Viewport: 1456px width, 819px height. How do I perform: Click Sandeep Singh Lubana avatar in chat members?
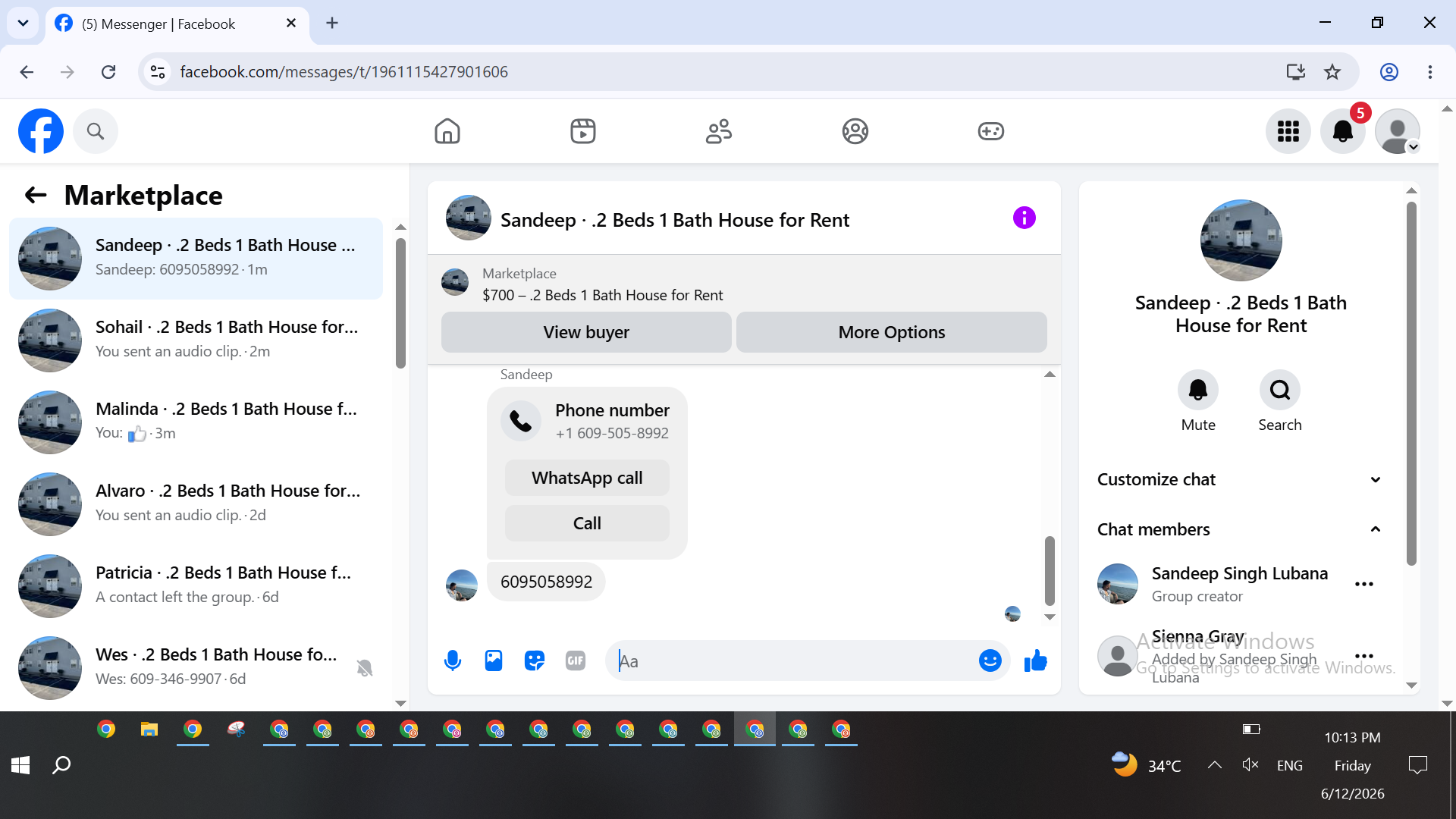(1118, 584)
